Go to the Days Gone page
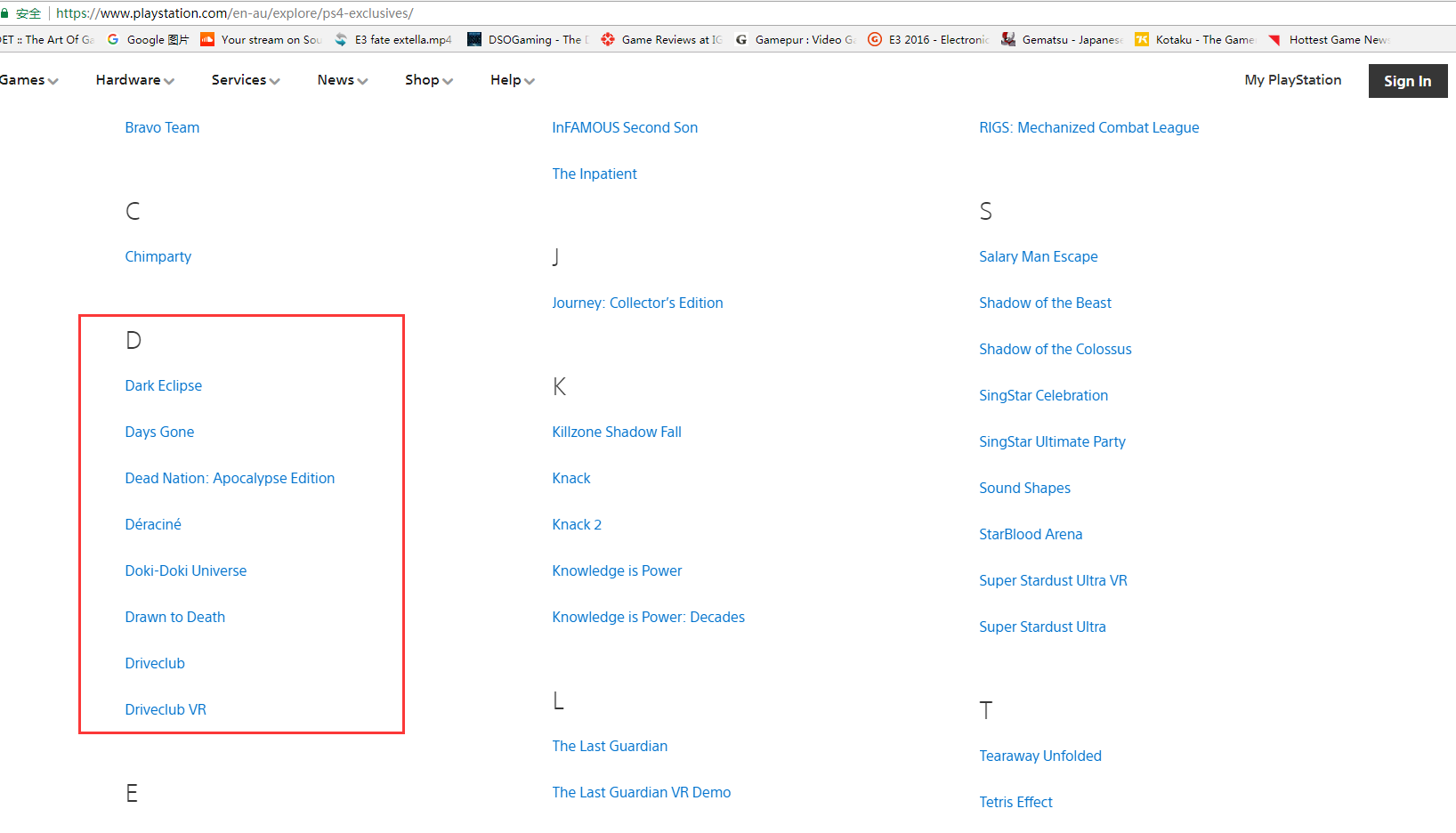 tap(159, 432)
